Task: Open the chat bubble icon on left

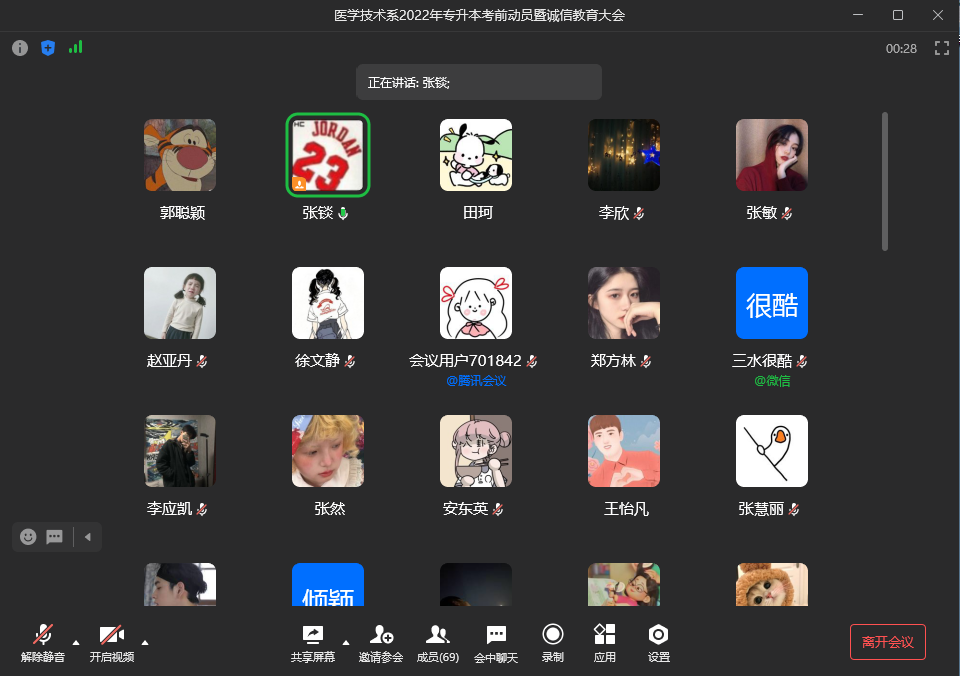Action: (55, 537)
